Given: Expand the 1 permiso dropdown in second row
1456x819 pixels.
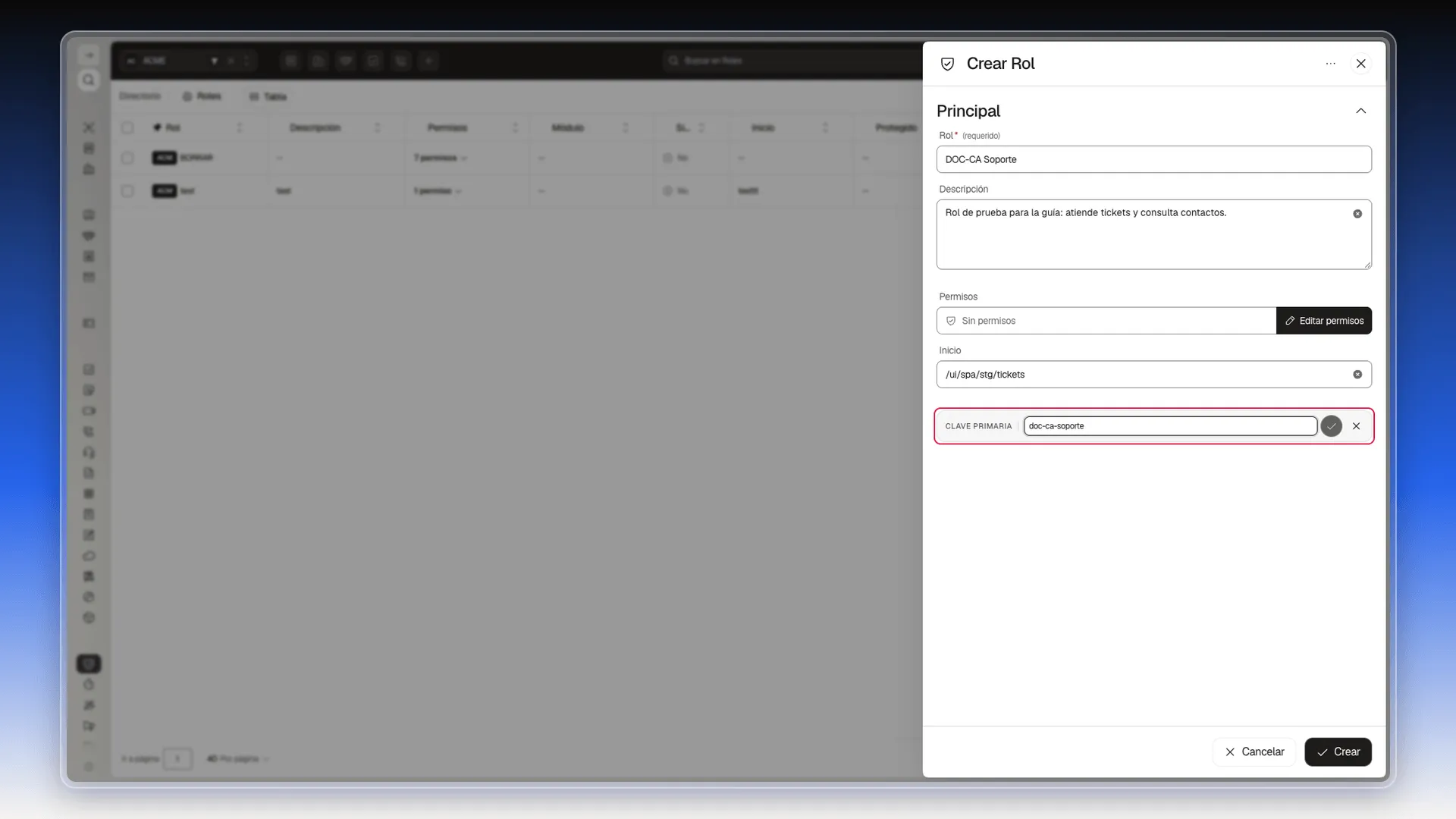Looking at the screenshot, I should 438,191.
